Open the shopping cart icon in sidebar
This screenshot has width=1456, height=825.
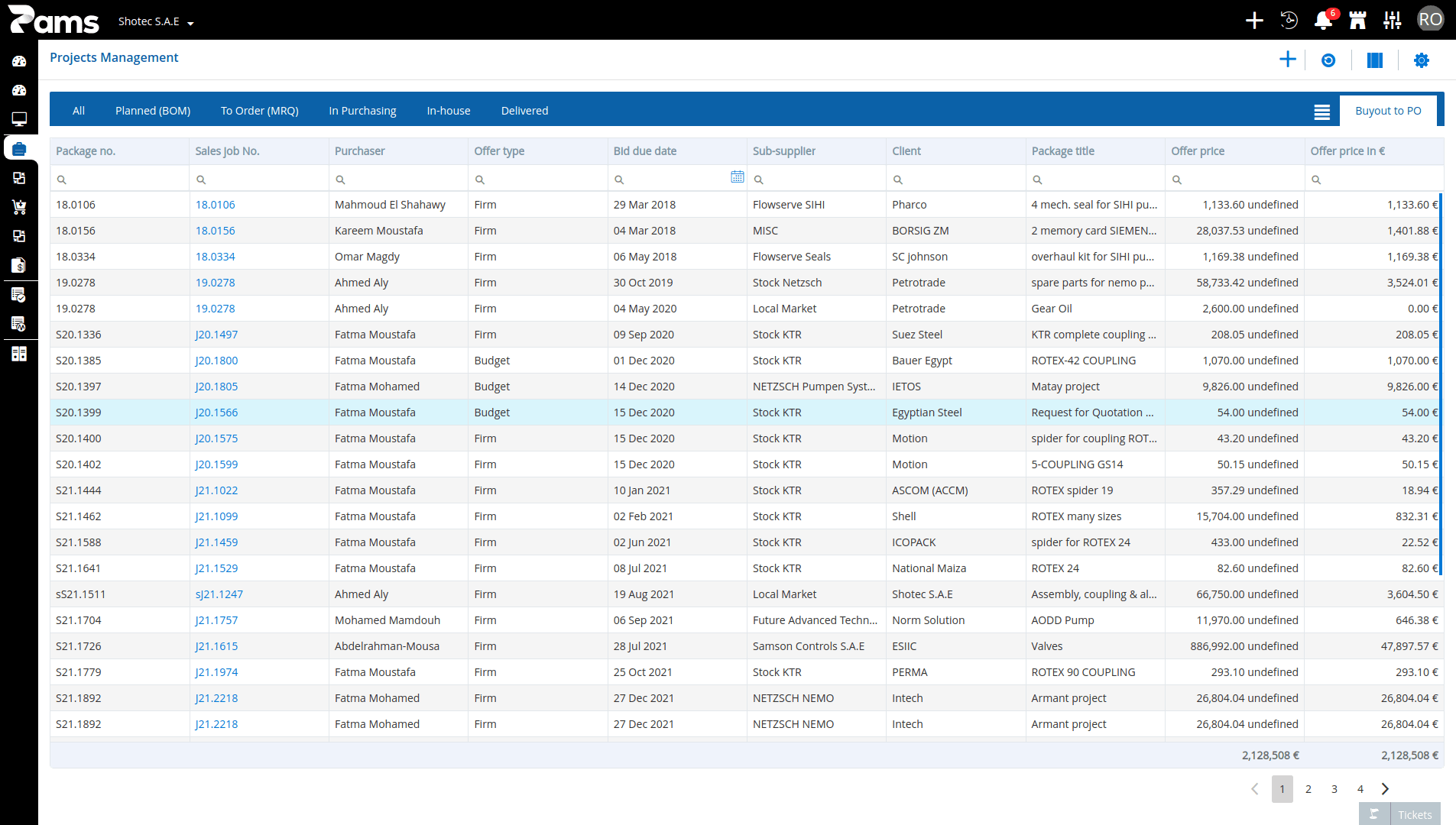click(x=19, y=207)
